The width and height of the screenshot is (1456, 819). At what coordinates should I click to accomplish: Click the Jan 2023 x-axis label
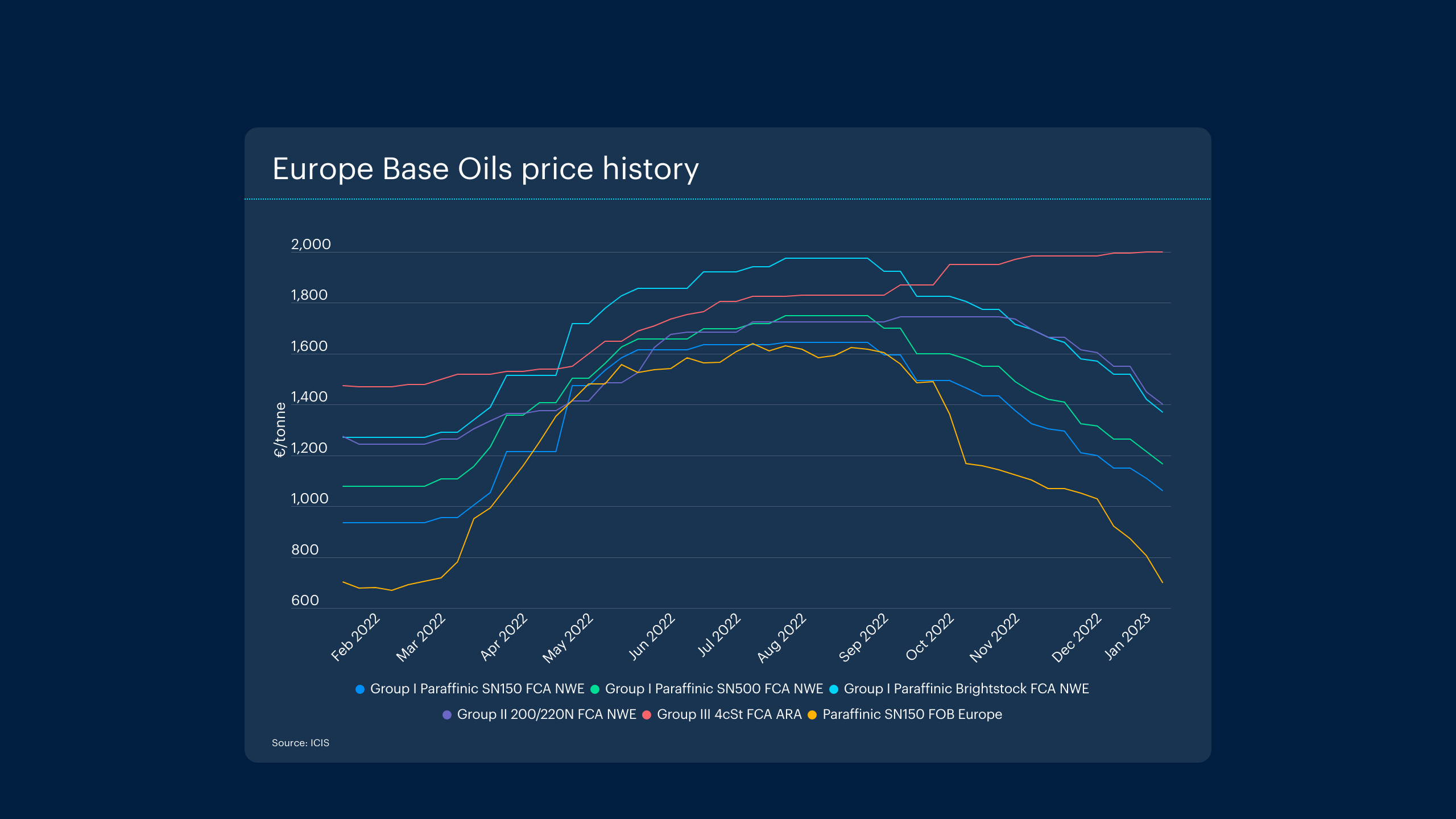coord(1127,637)
